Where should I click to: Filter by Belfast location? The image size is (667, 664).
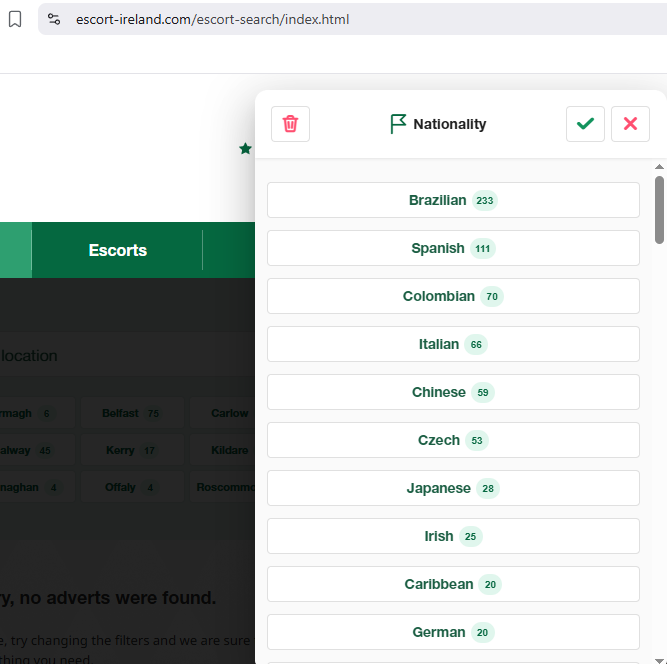click(x=132, y=413)
